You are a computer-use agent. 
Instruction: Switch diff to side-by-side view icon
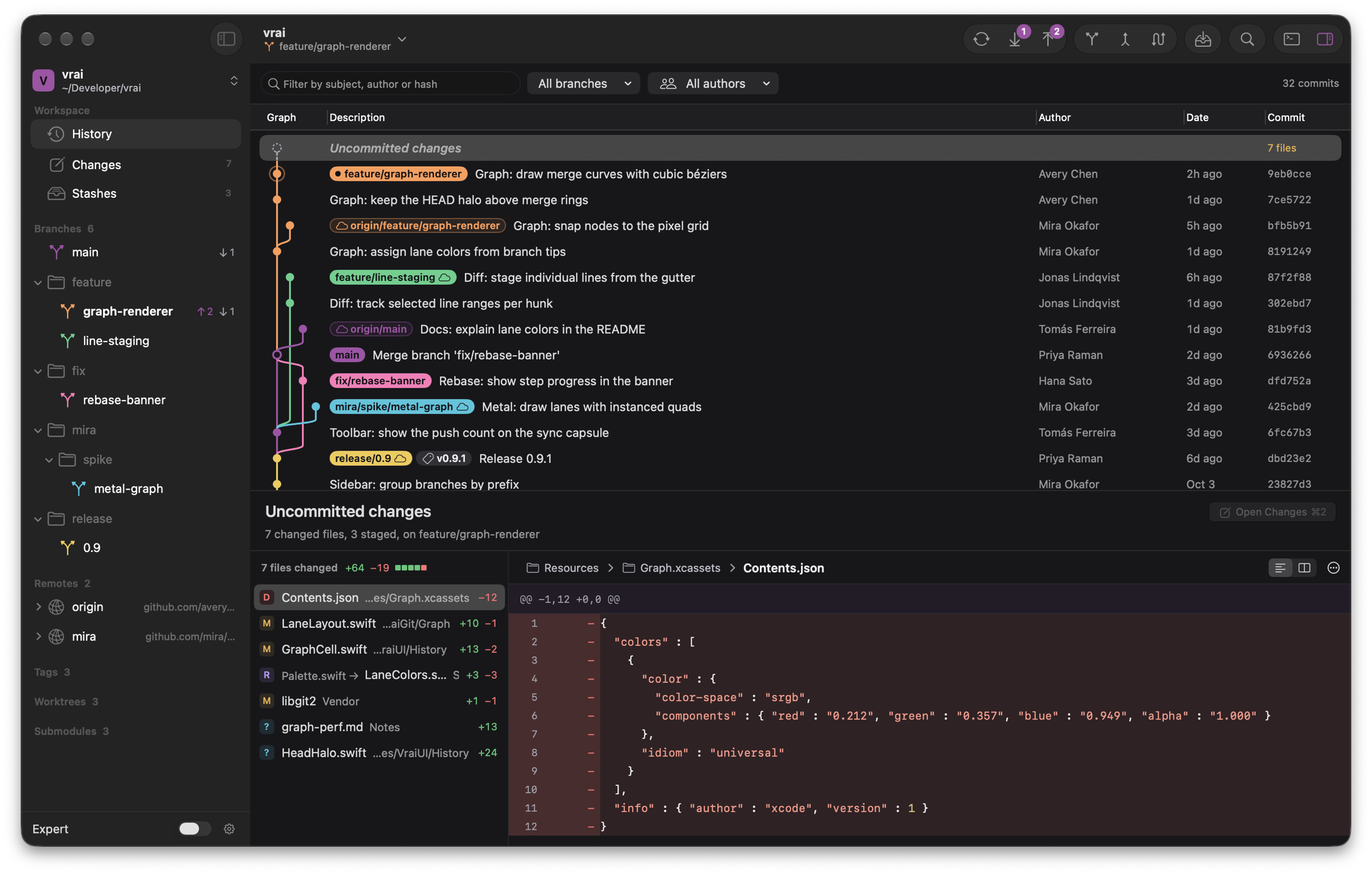pos(1304,568)
